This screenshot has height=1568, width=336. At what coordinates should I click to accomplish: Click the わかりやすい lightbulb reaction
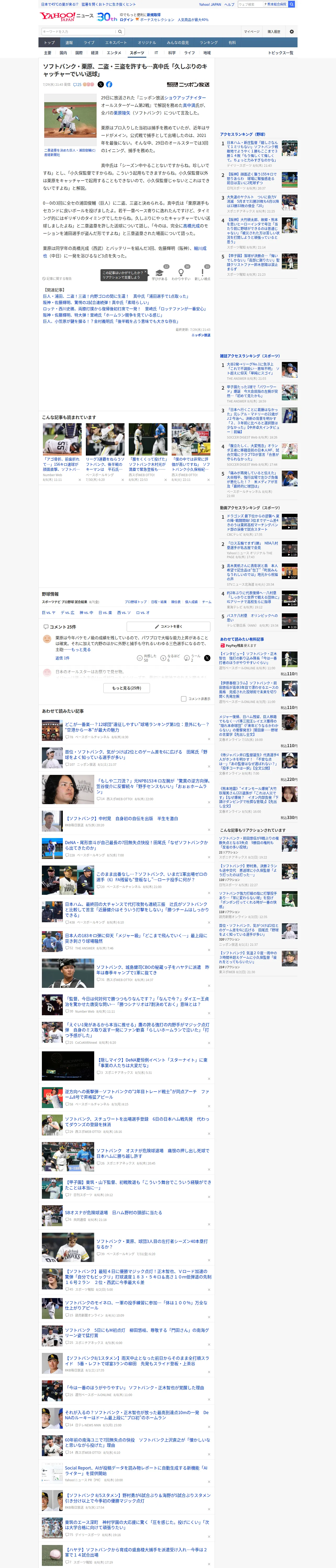(x=181, y=273)
